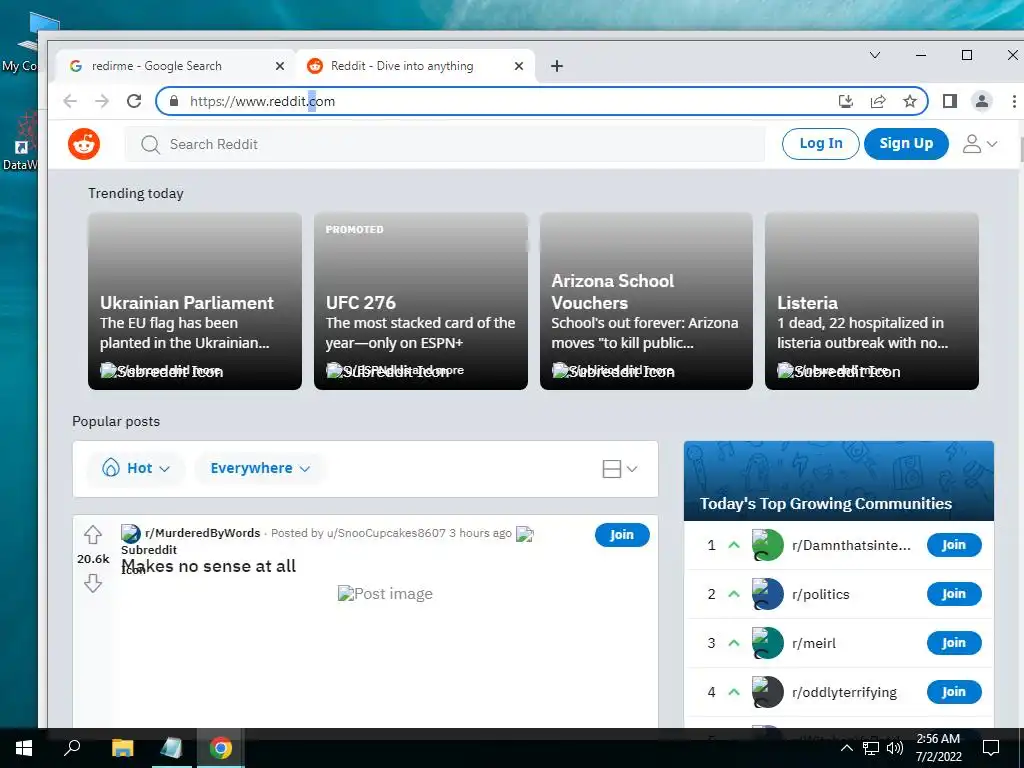Click the Log In button
The height and width of the screenshot is (768, 1024).
[x=821, y=144]
